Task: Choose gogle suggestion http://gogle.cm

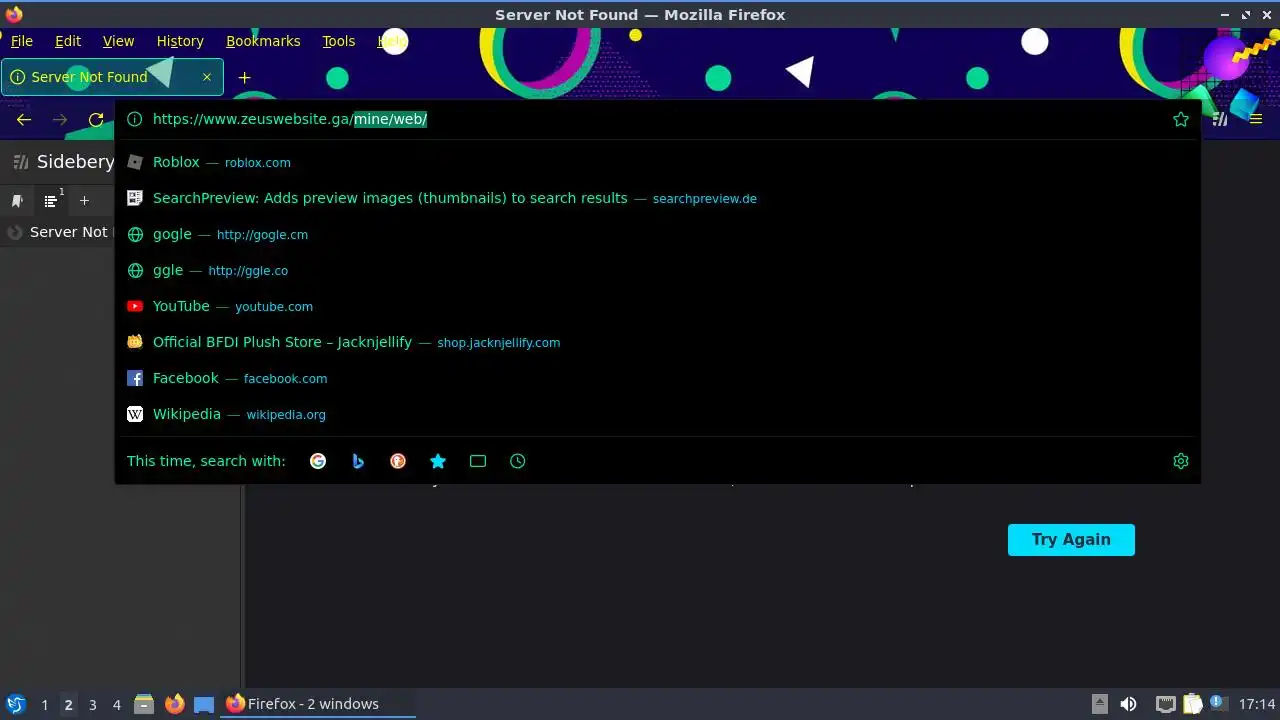Action: (658, 234)
